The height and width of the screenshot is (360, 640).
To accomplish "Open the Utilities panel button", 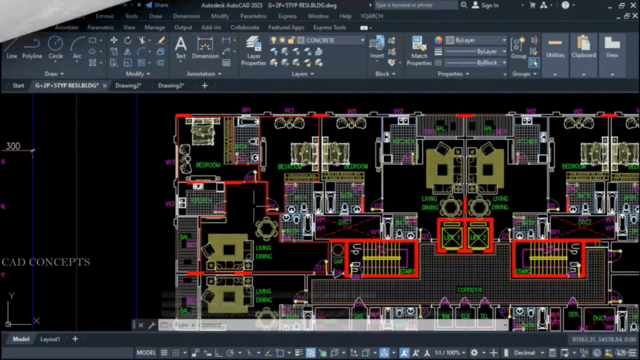I will tap(555, 55).
